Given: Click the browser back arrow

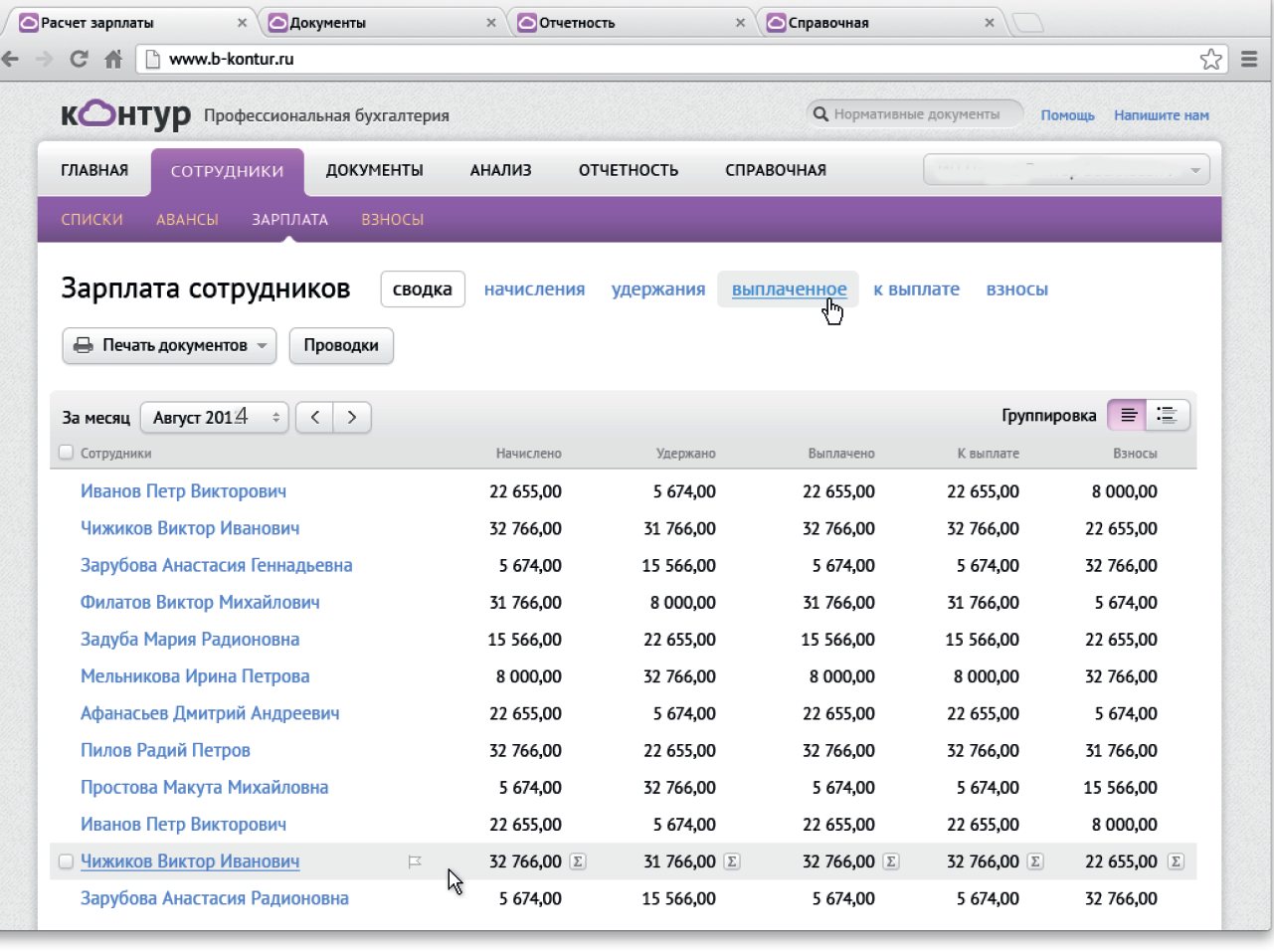Looking at the screenshot, I should [x=11, y=59].
